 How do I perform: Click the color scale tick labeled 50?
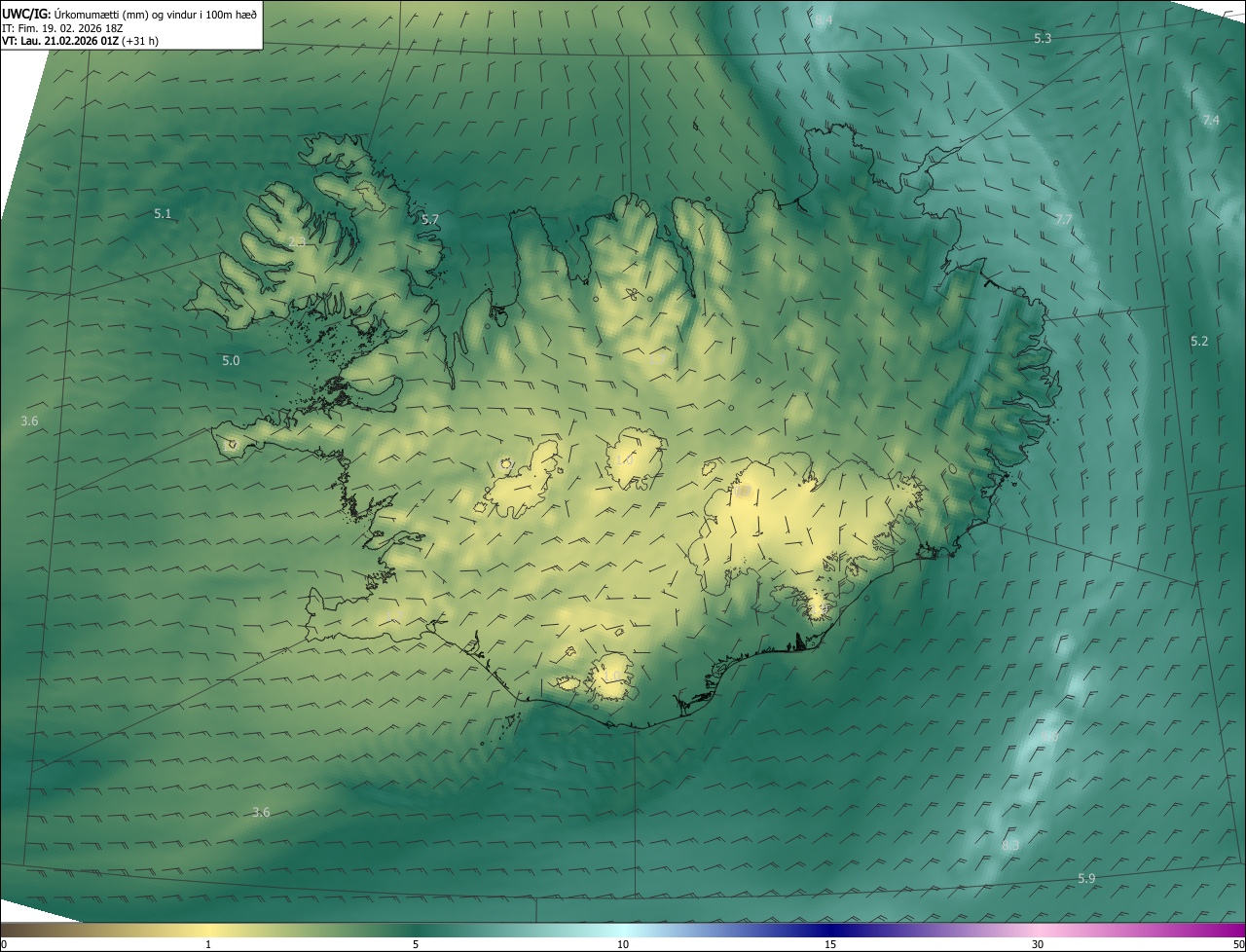(1238, 944)
